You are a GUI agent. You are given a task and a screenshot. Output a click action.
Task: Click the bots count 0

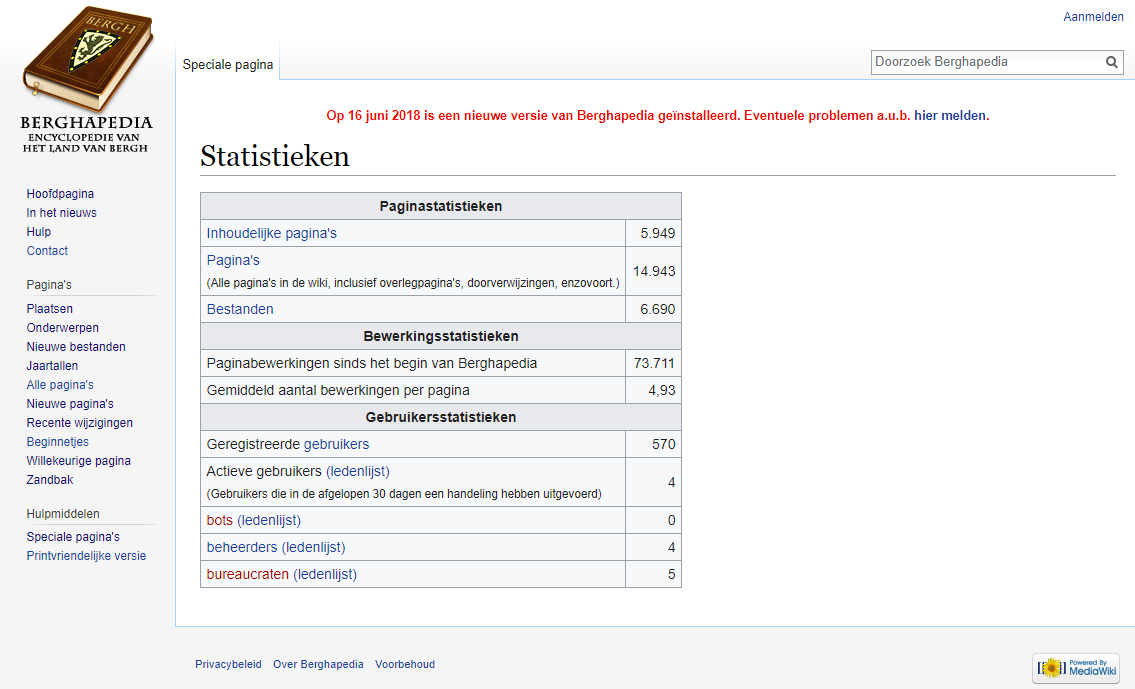coord(671,520)
